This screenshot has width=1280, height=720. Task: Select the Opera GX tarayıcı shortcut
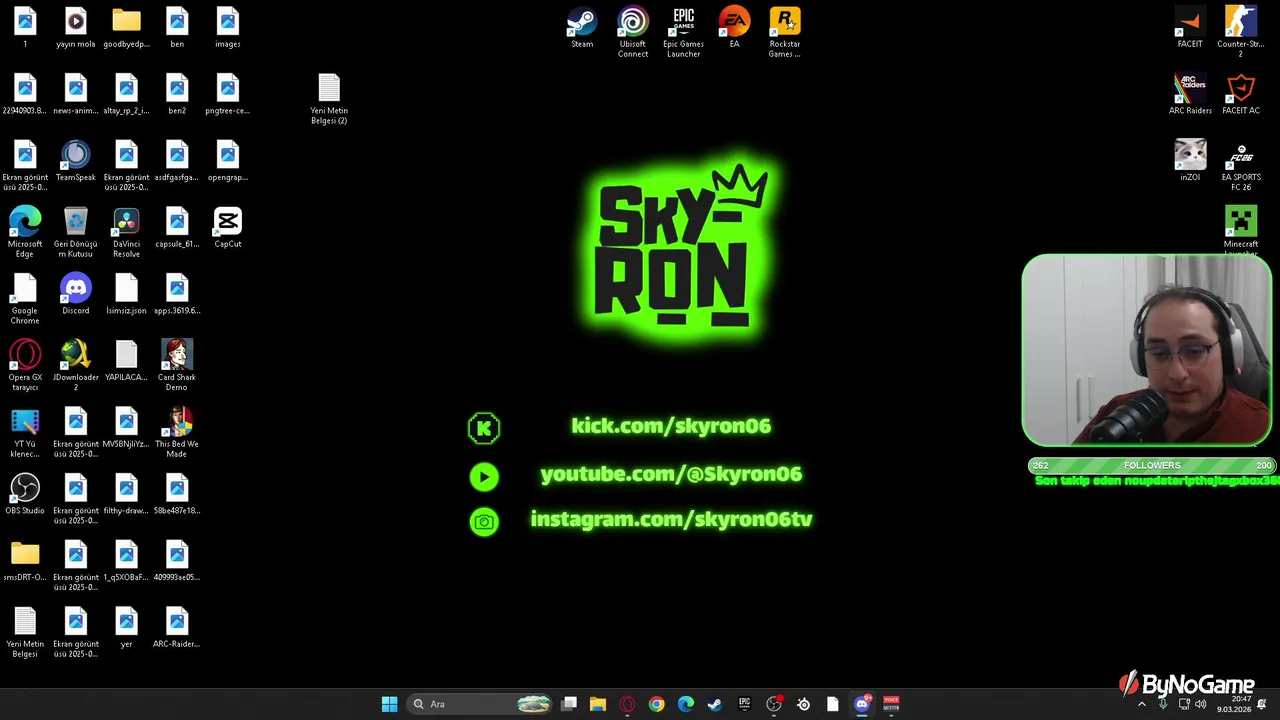tap(25, 366)
